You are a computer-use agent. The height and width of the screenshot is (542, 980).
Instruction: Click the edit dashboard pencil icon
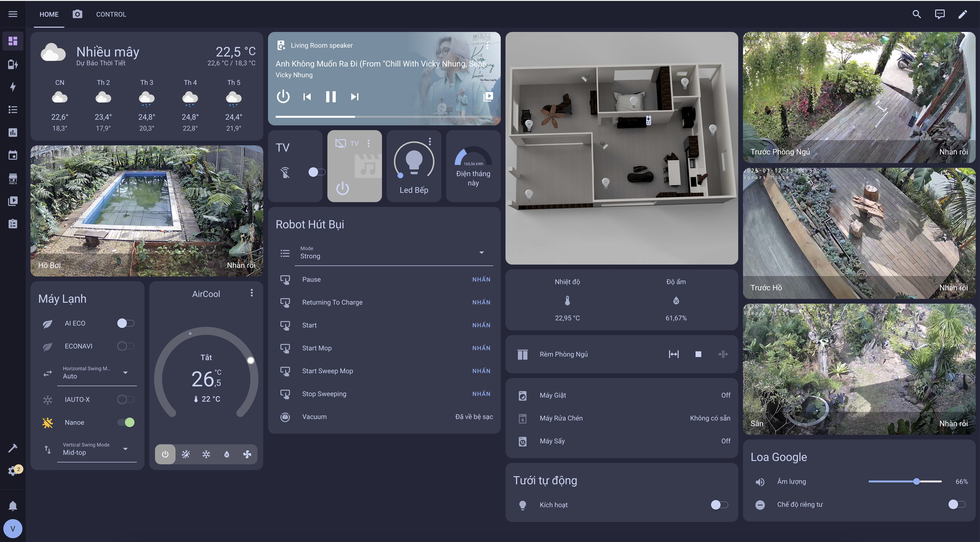pos(962,14)
